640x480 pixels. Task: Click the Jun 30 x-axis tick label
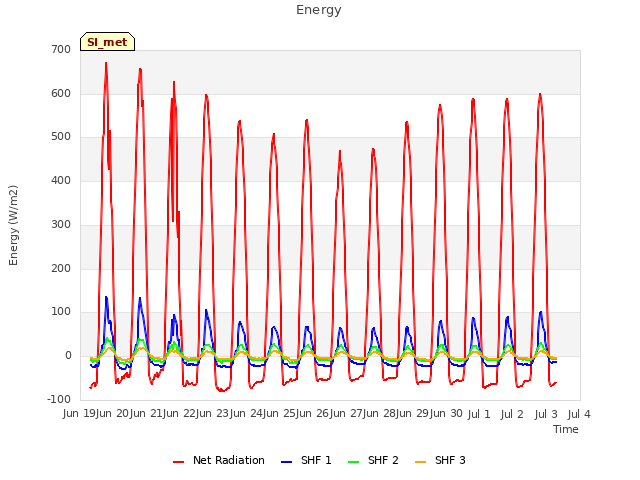tap(445, 414)
